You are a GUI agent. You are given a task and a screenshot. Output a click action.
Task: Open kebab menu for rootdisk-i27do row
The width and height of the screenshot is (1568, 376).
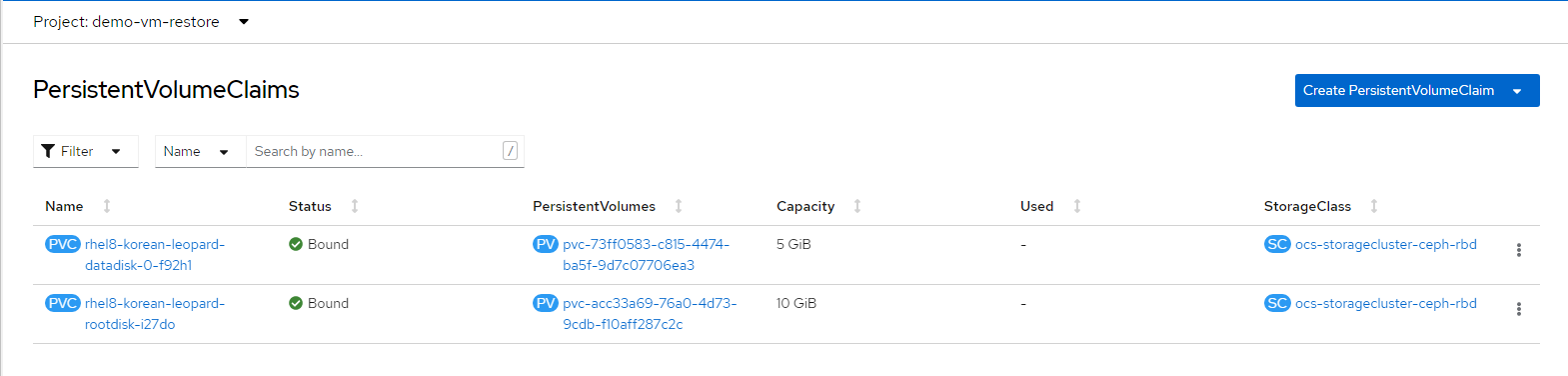1518,309
